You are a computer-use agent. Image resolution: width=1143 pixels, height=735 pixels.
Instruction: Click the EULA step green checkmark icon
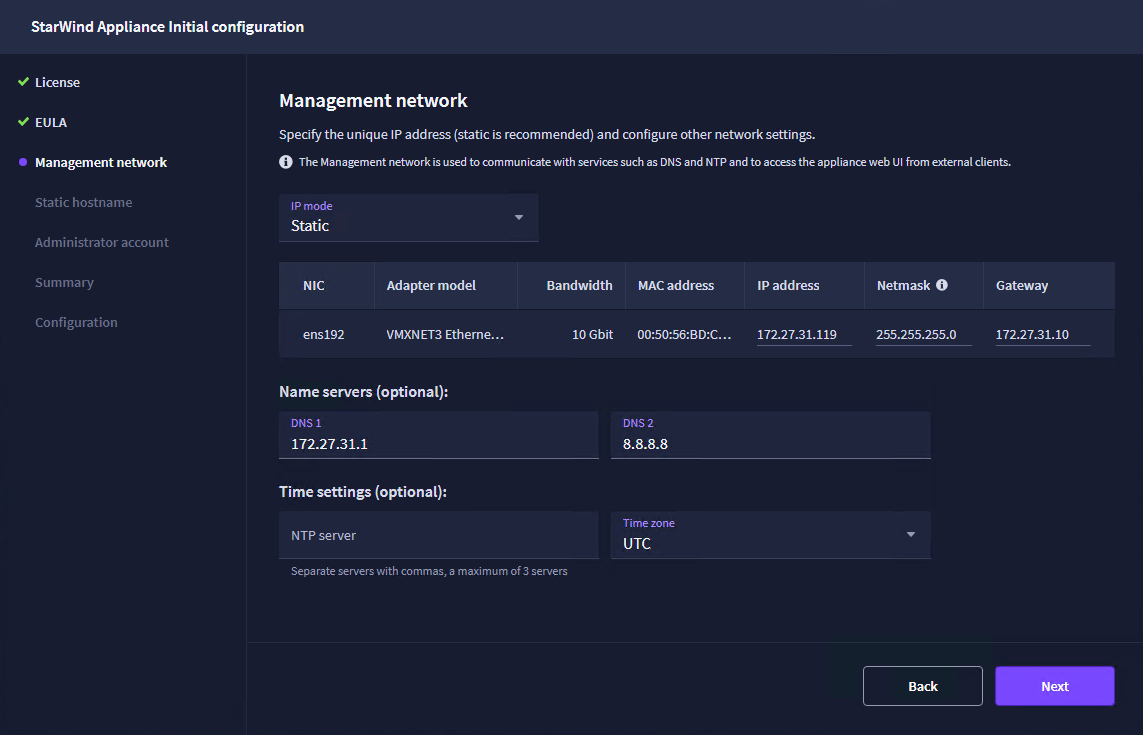click(23, 122)
